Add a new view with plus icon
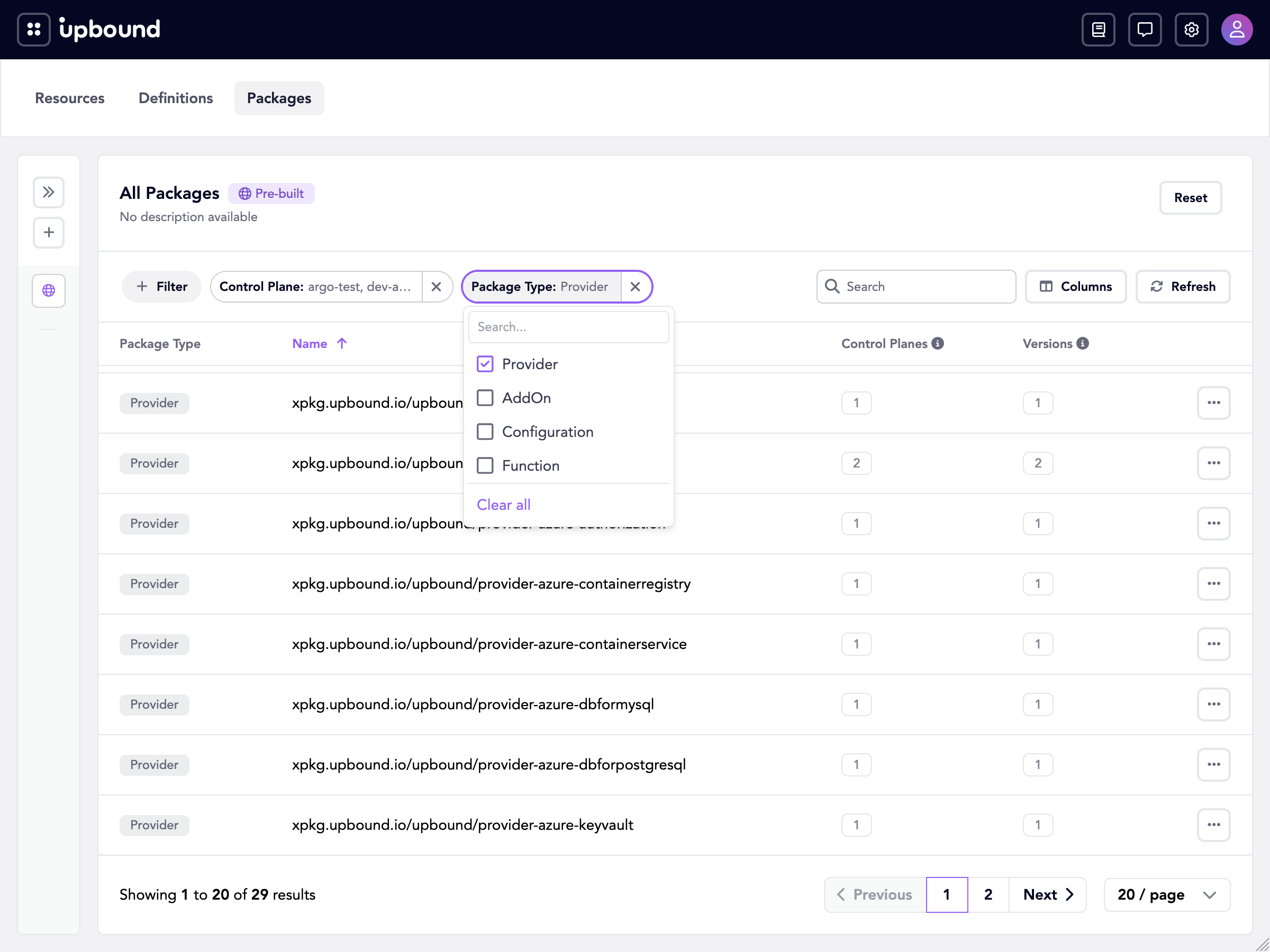Screen dimensions: 1270x952 (49, 232)
